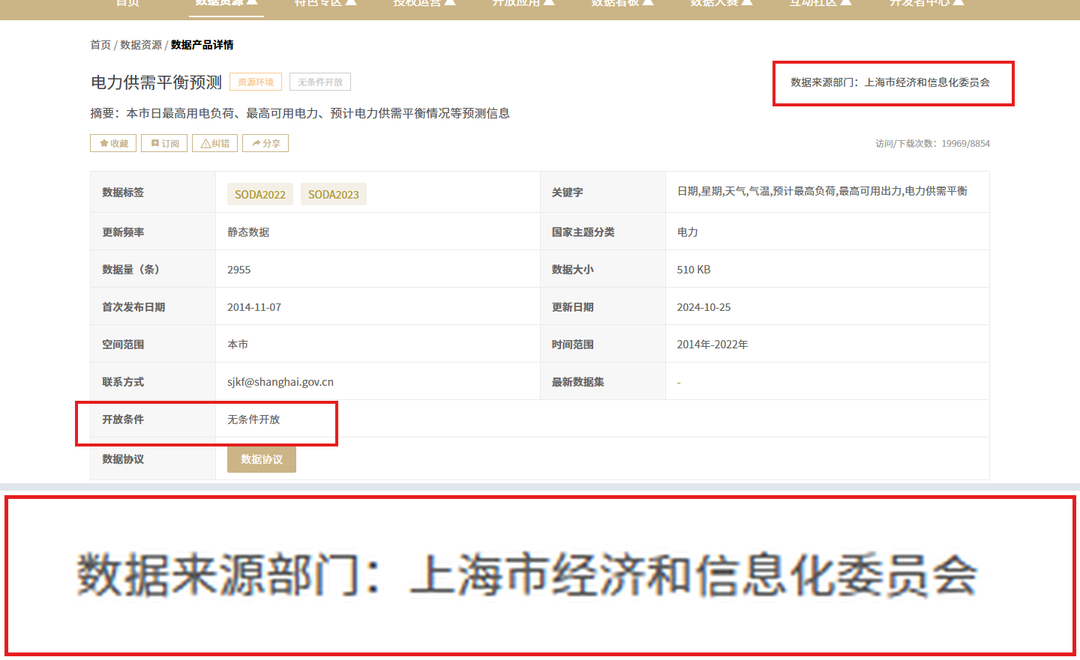Screen dimensions: 1080x660
Task: Click the SODA2023 data tag
Action: tap(333, 194)
